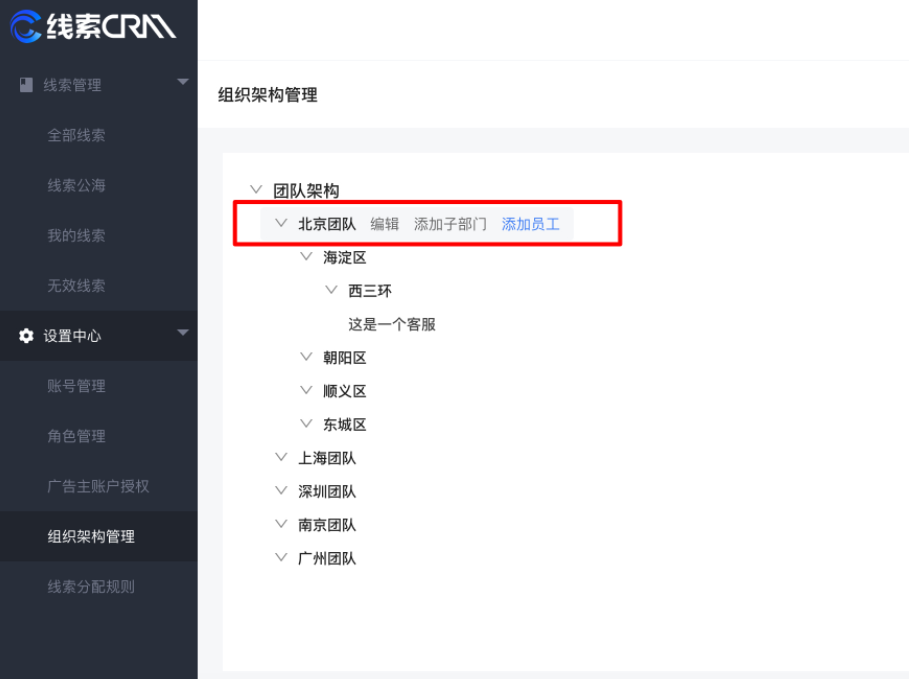Collapse the 西三环 sub-department node
909x679 pixels.
tap(331, 290)
